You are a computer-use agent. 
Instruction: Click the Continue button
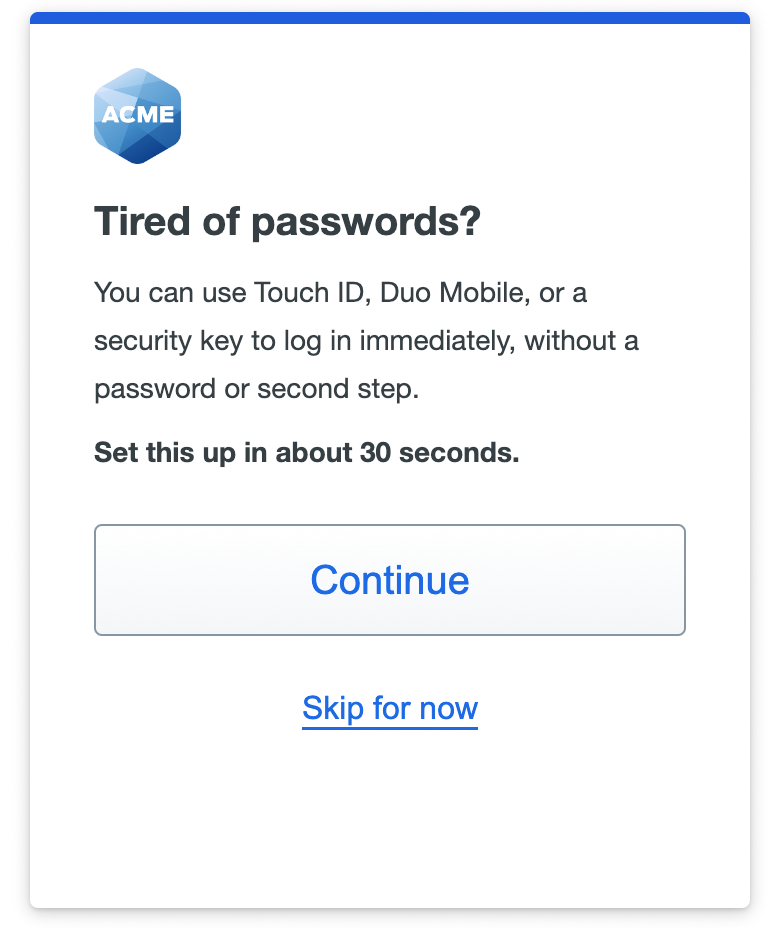[390, 580]
